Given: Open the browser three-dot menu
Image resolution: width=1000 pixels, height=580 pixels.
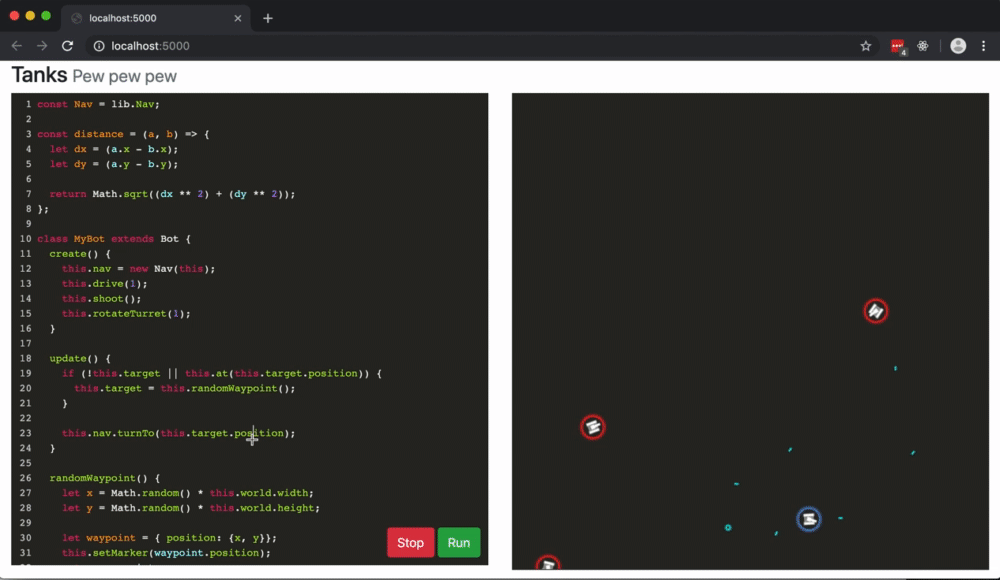Looking at the screenshot, I should point(983,46).
